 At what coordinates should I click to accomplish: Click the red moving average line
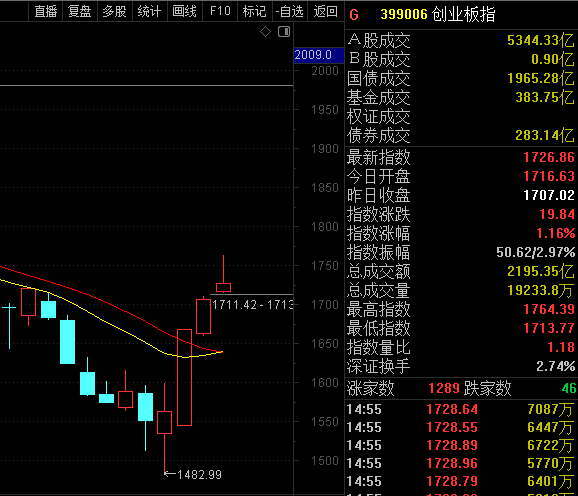[111, 303]
